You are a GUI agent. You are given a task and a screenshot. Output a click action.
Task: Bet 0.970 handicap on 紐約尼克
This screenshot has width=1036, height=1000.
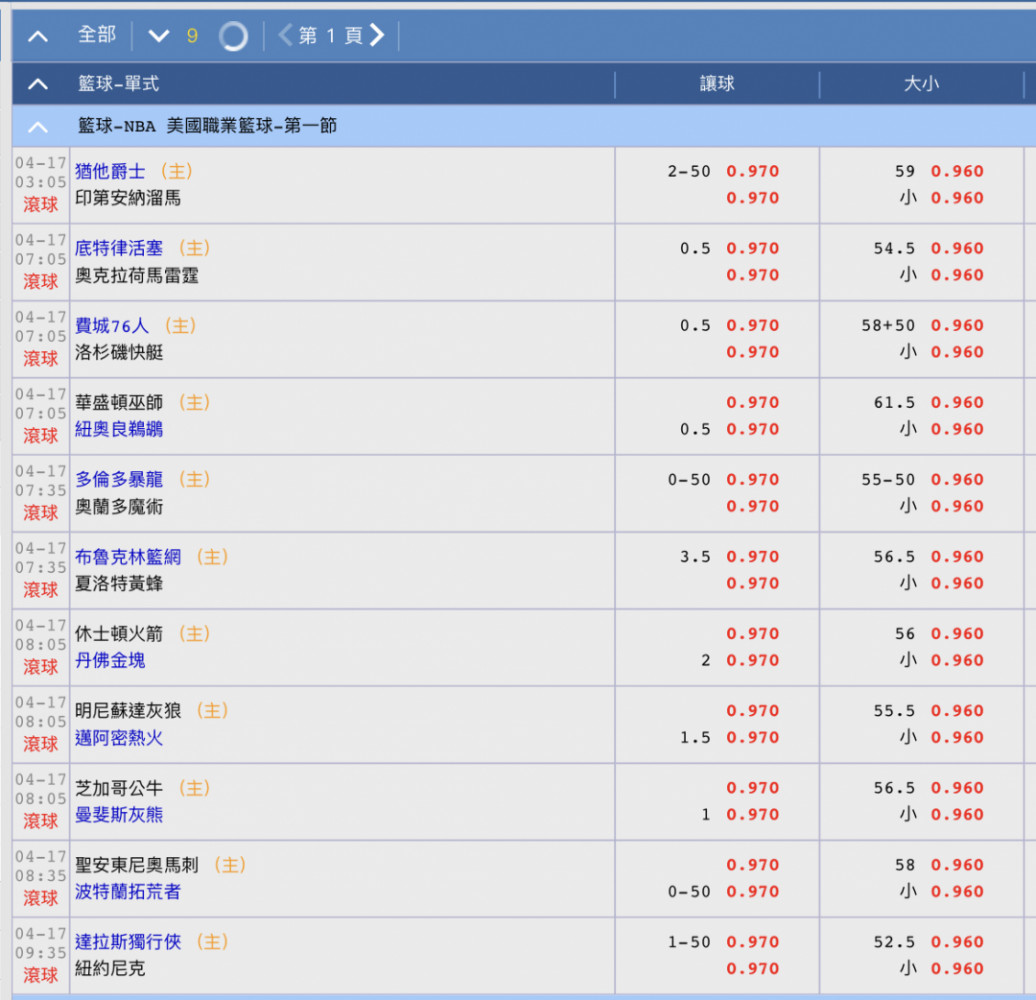tap(753, 969)
